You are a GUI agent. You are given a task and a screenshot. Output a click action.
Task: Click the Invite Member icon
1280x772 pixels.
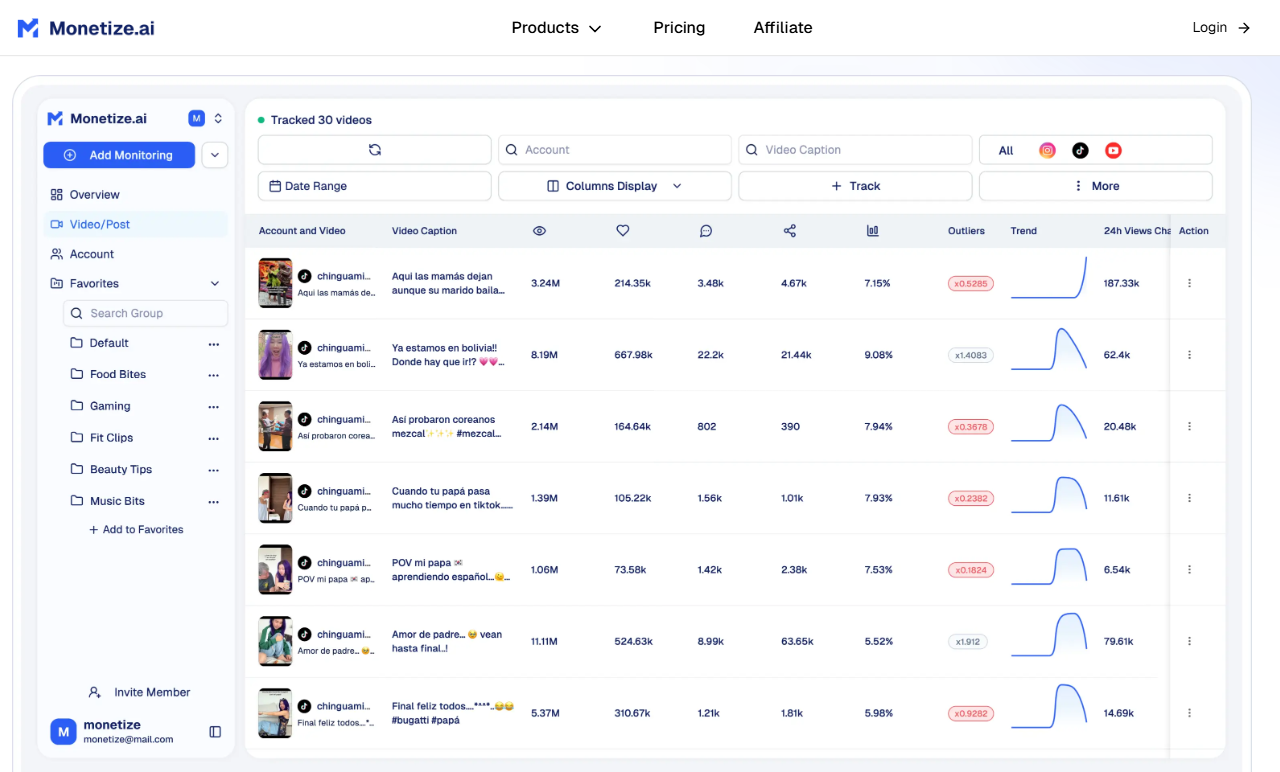94,691
